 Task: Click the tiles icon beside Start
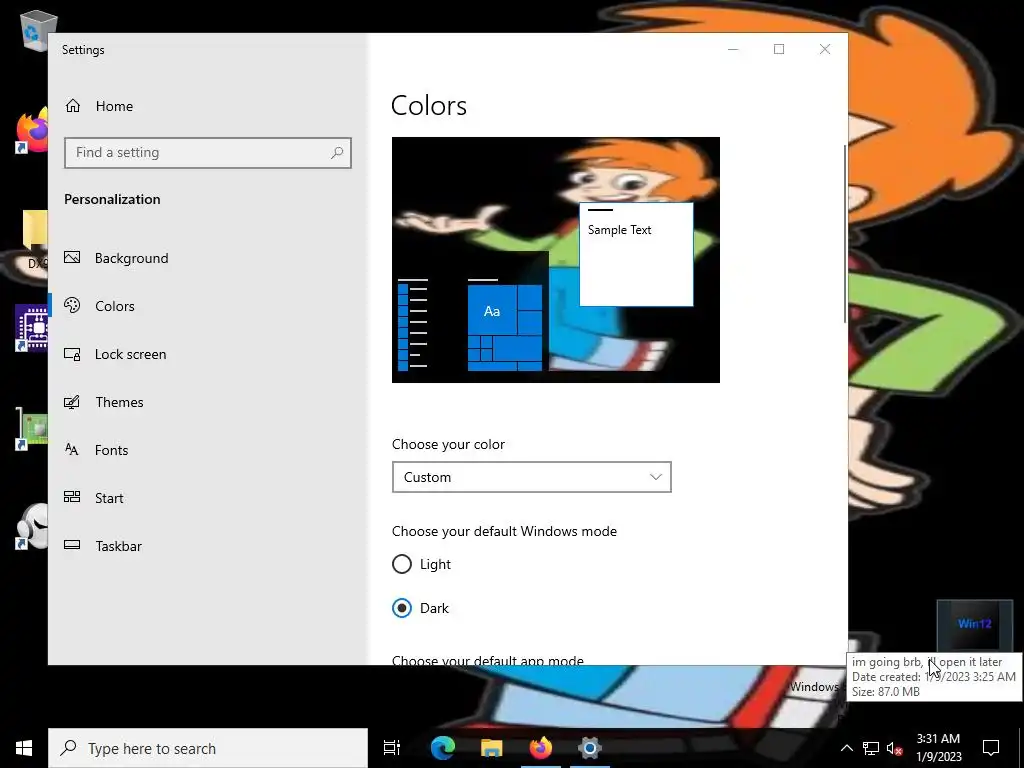click(72, 497)
